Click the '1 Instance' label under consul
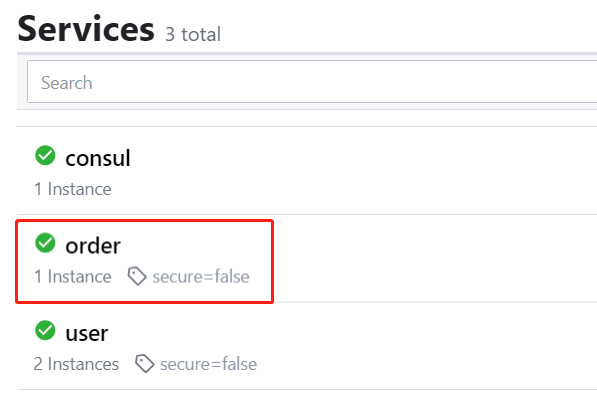The image size is (597, 396). pyautogui.click(x=73, y=189)
